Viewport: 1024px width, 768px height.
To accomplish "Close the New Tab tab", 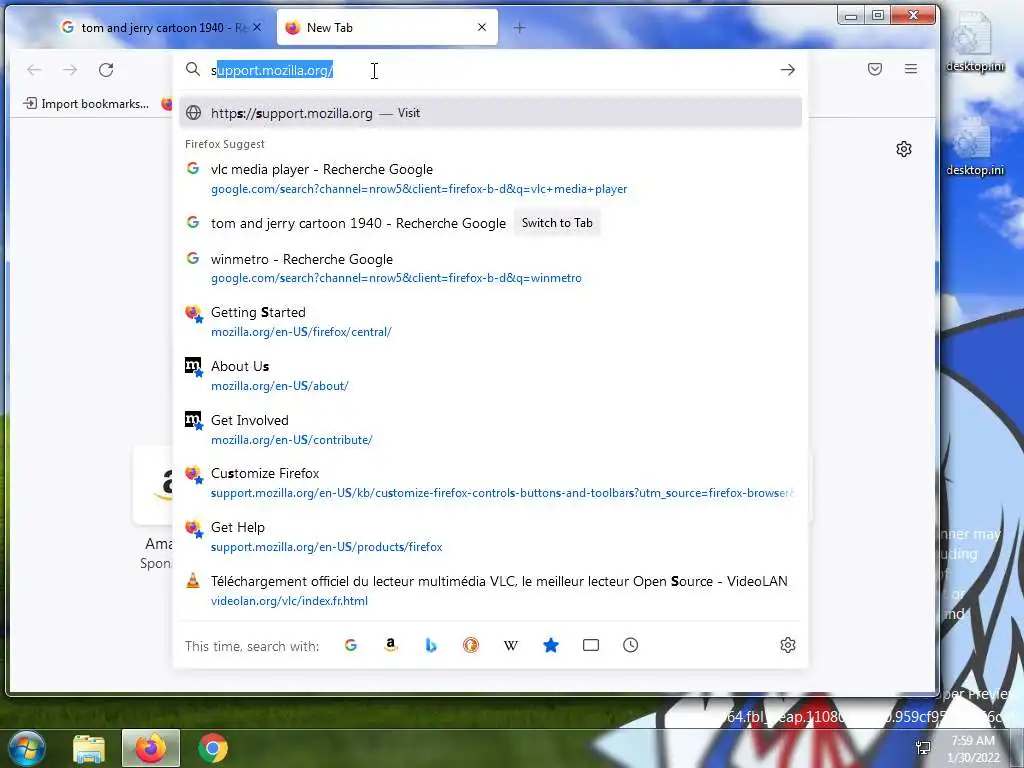I will point(482,27).
